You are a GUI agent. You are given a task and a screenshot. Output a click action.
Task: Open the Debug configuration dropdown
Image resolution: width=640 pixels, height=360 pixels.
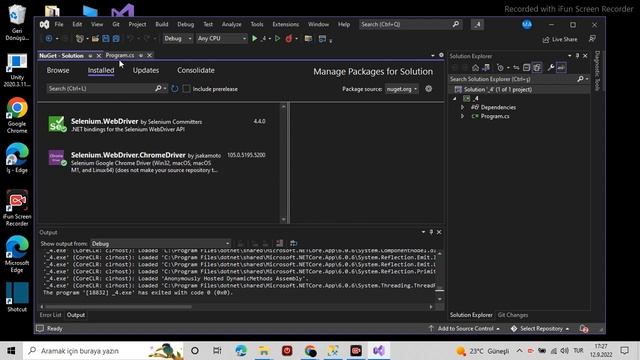[177, 38]
